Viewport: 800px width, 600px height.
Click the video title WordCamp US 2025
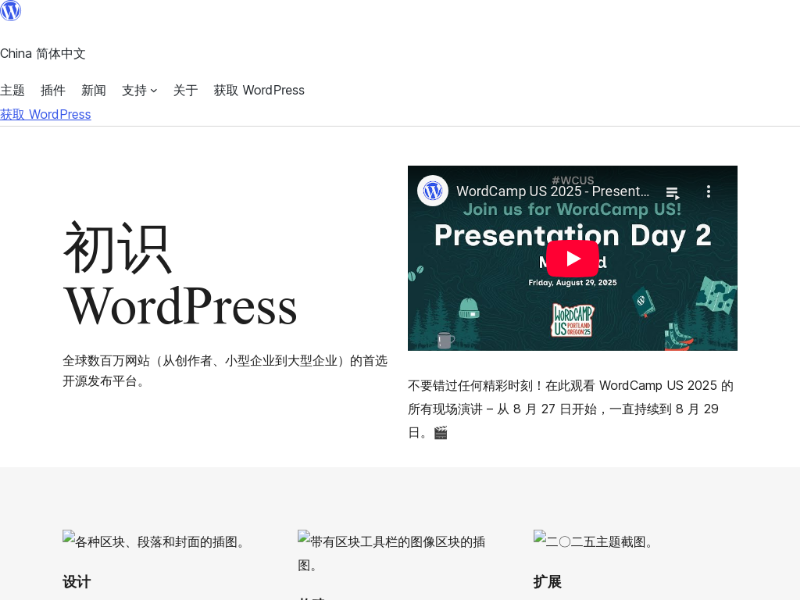pos(552,191)
